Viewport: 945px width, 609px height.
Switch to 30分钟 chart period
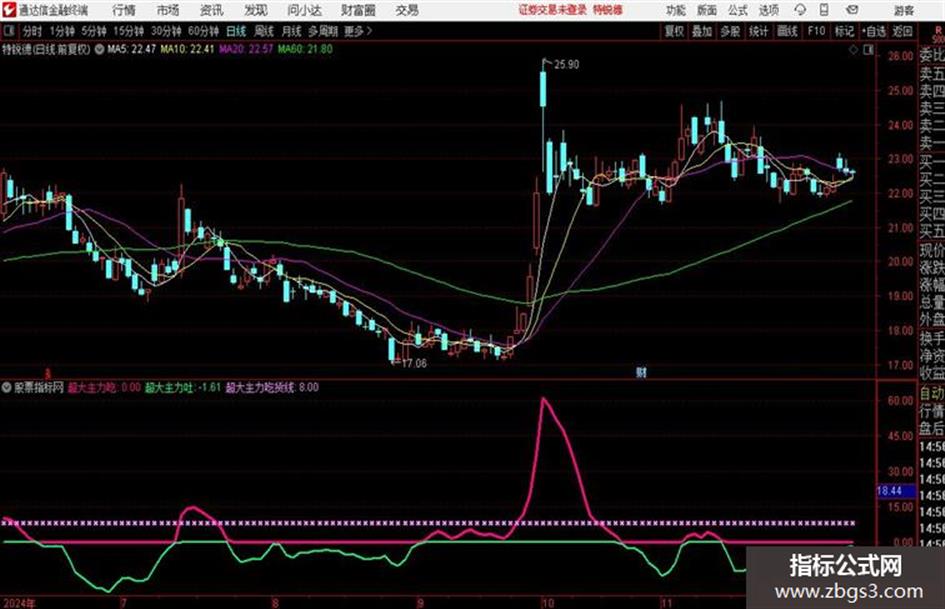[166, 31]
